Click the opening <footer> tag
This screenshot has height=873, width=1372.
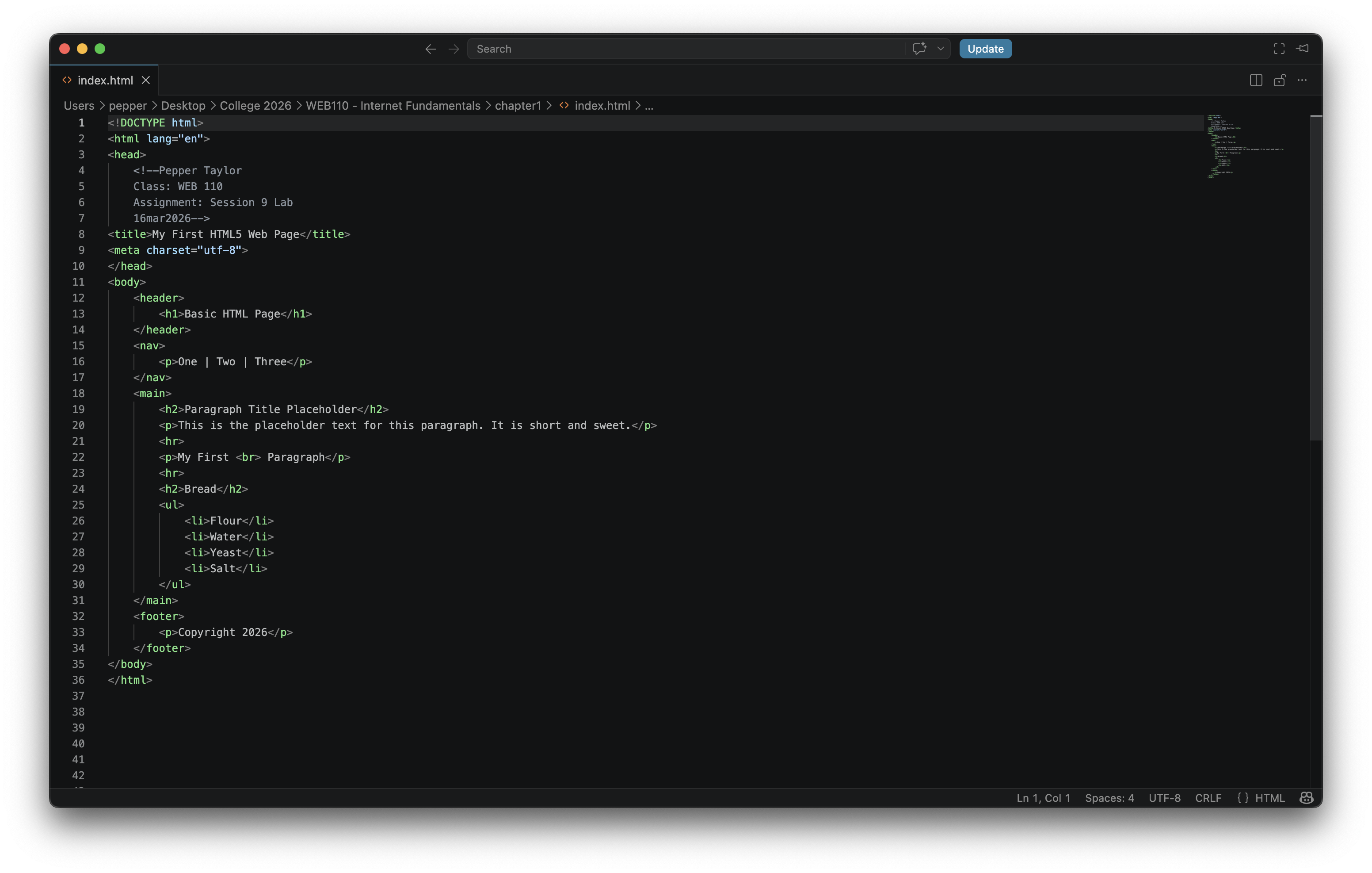[x=159, y=616]
